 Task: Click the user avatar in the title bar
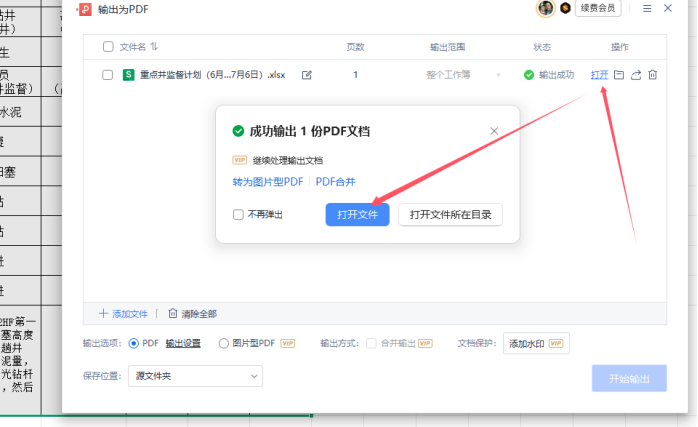(546, 9)
